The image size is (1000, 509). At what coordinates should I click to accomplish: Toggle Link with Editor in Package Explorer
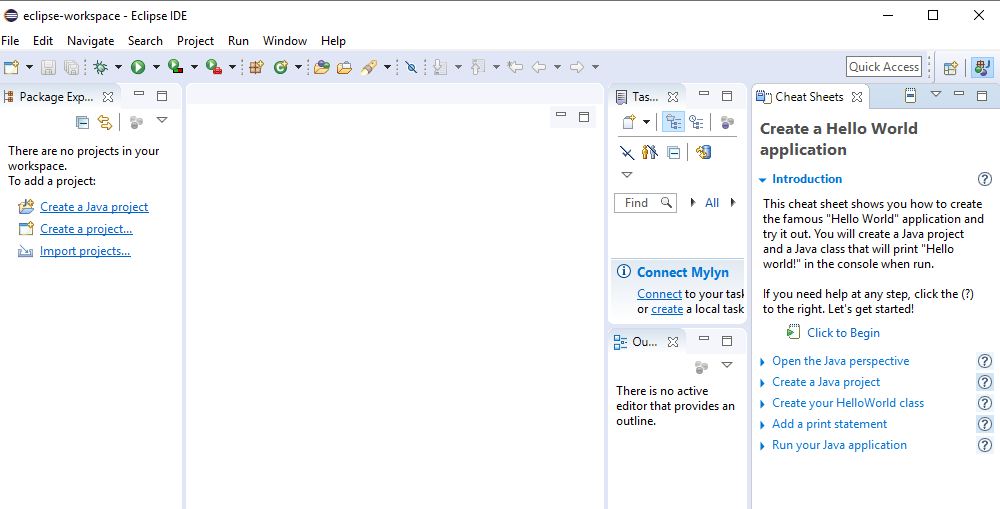(105, 122)
